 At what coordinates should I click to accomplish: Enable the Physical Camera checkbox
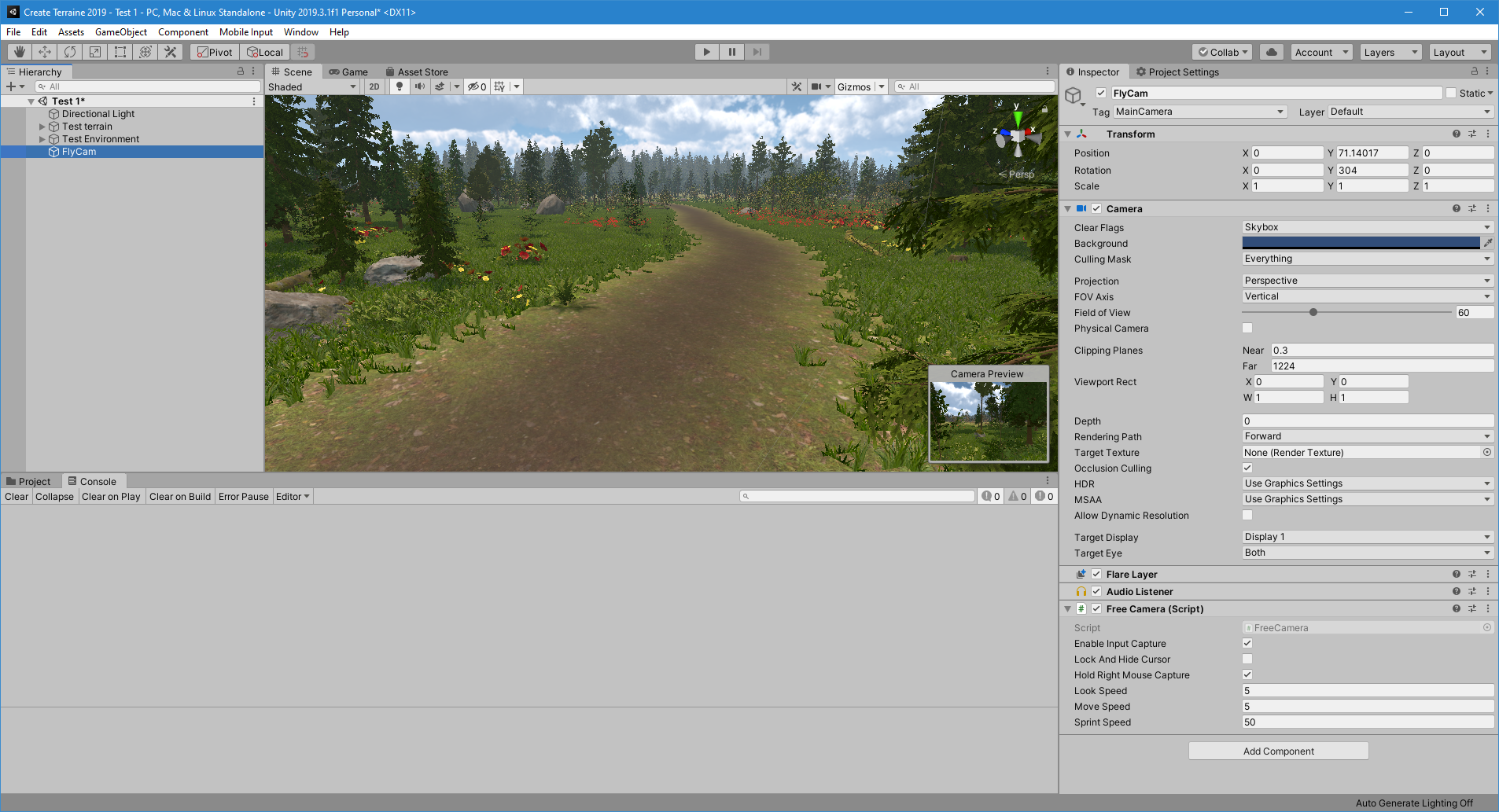click(1247, 328)
